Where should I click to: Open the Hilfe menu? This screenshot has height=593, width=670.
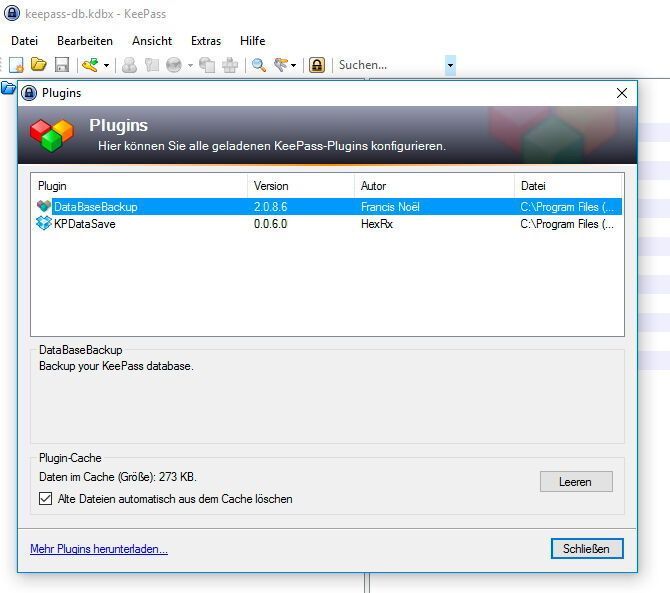coord(253,41)
